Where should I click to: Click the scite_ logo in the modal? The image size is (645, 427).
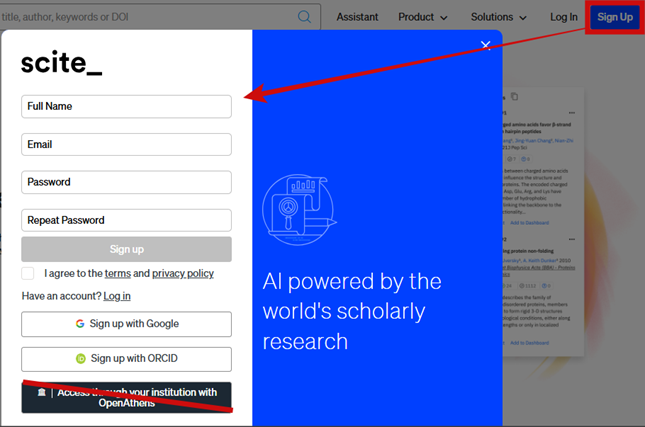click(x=61, y=64)
